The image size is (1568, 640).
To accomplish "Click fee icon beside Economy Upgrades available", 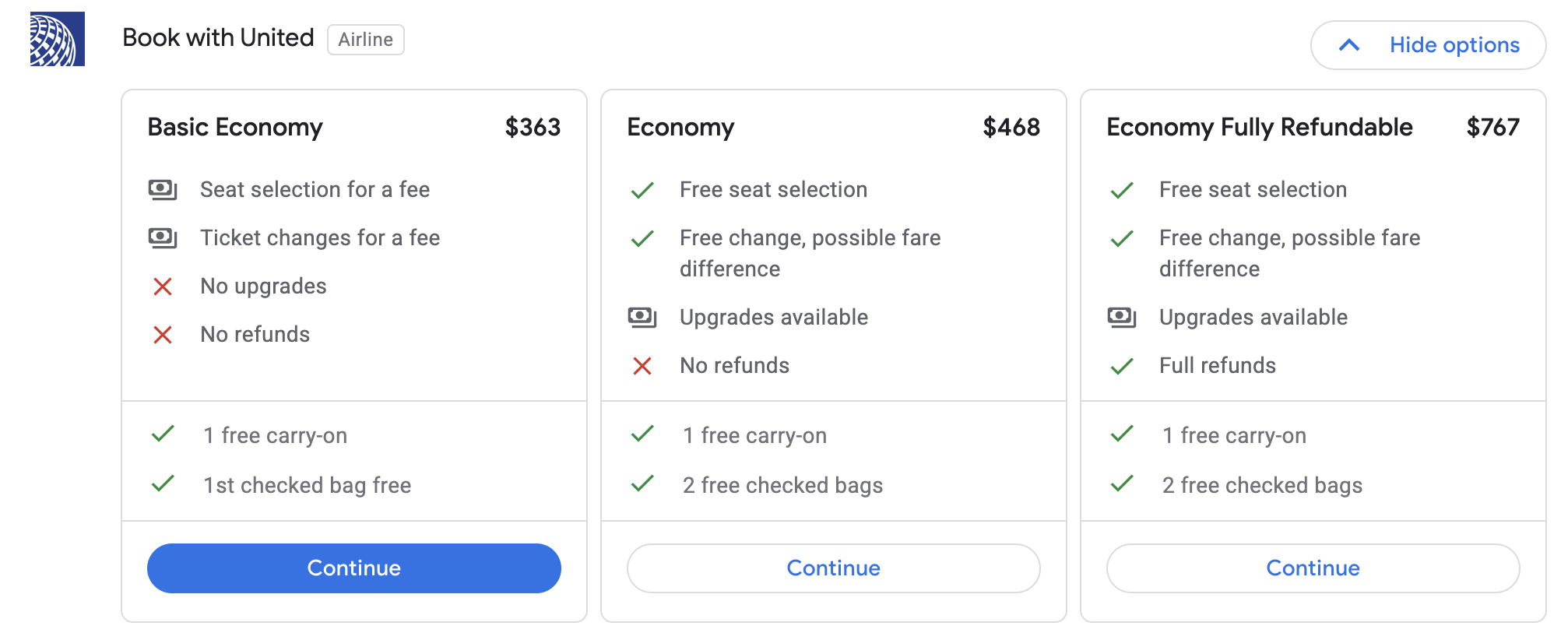I will 642,317.
